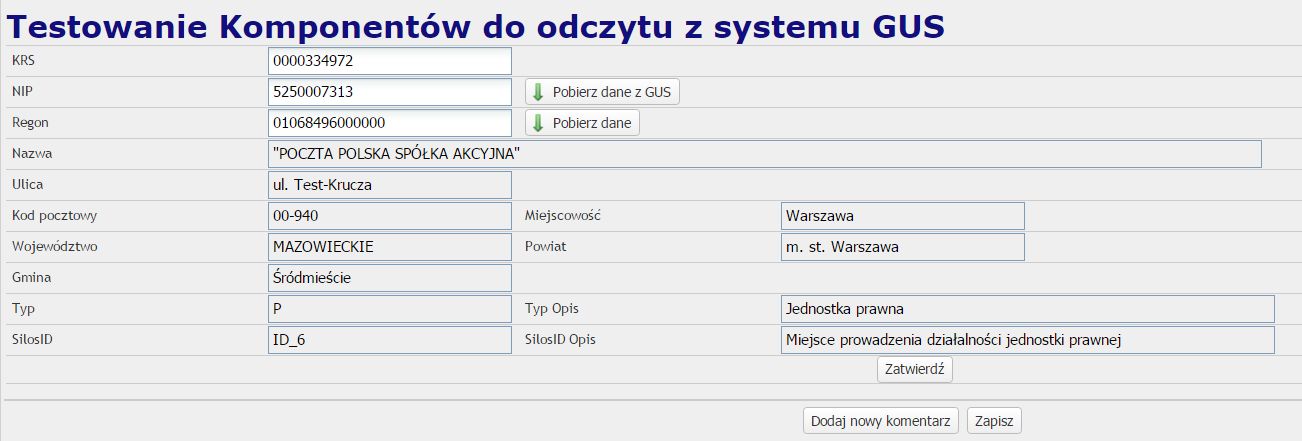1302x441 pixels.
Task: Click the Powiat field m. st. Warszawa
Action: (903, 246)
